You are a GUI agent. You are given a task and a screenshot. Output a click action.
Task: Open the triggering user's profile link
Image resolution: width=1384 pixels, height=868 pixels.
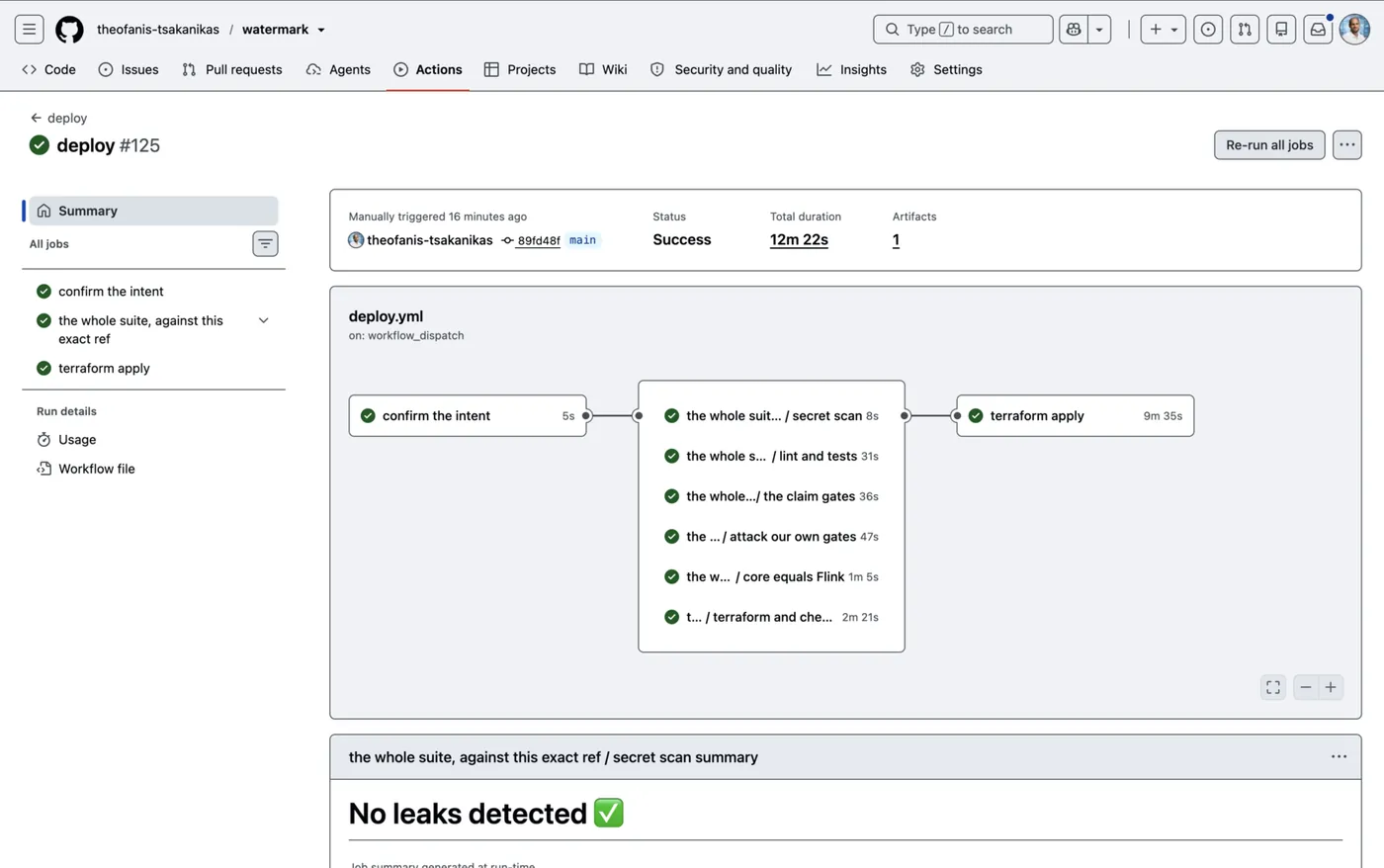[x=429, y=240]
